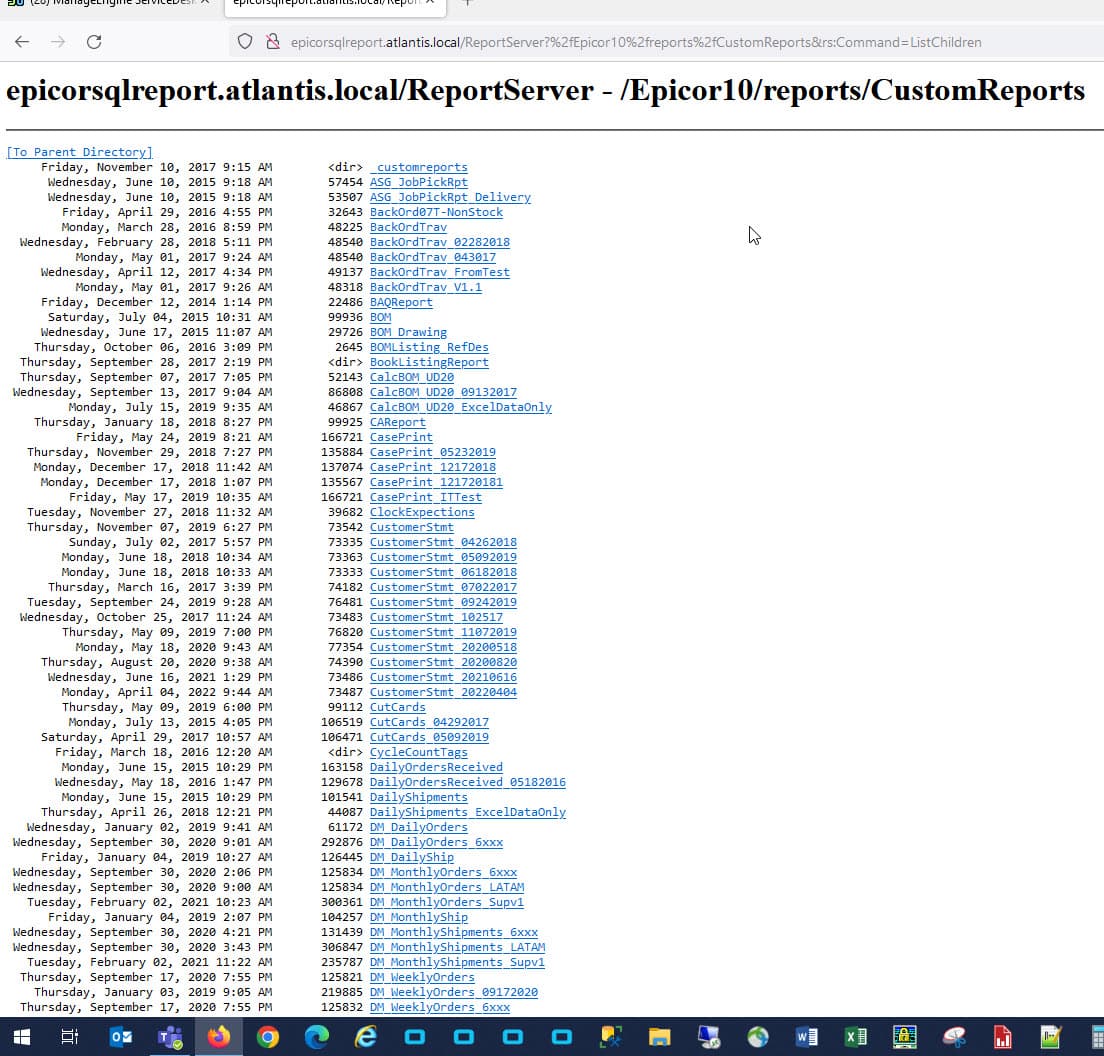Viewport: 1104px width, 1056px height.
Task: Click the insecure connection lock icon
Action: coord(272,42)
